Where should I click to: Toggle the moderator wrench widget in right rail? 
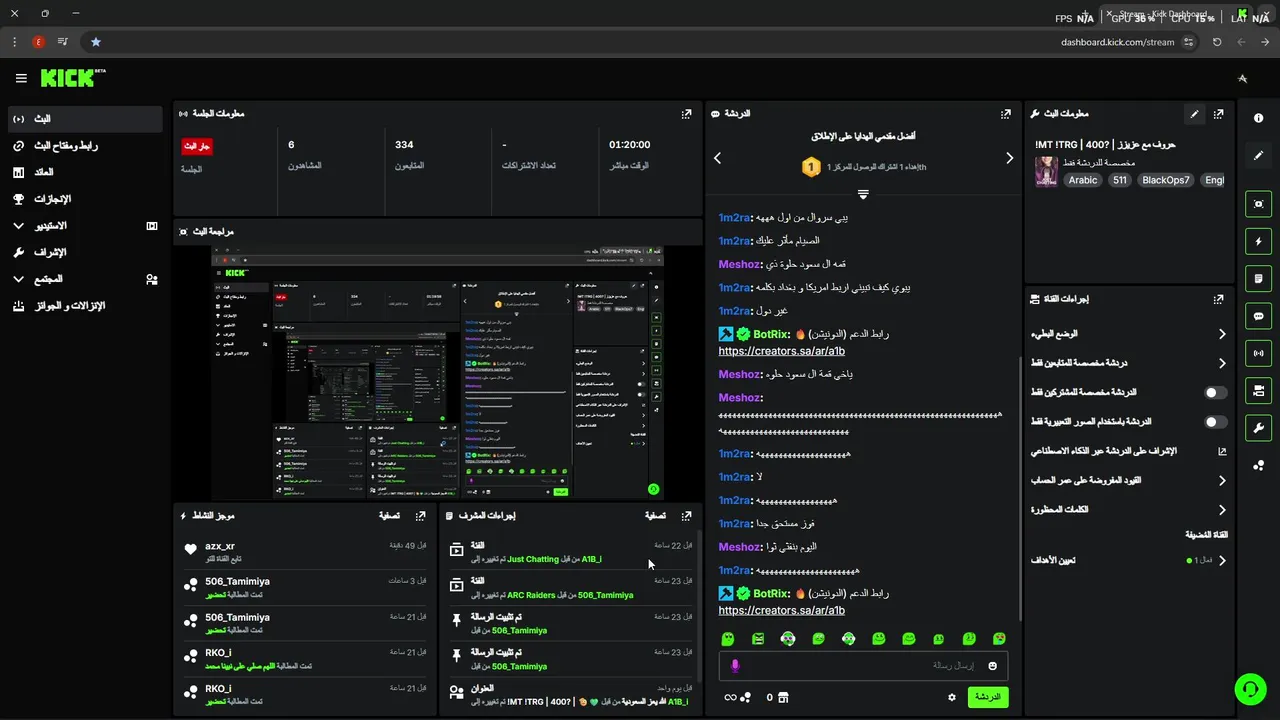[x=1258, y=428]
